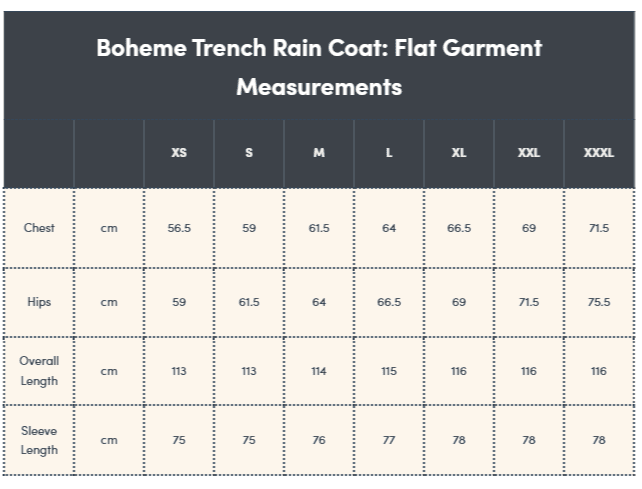The height and width of the screenshot is (489, 642).
Task: Select the XL size column header
Action: coord(459,153)
